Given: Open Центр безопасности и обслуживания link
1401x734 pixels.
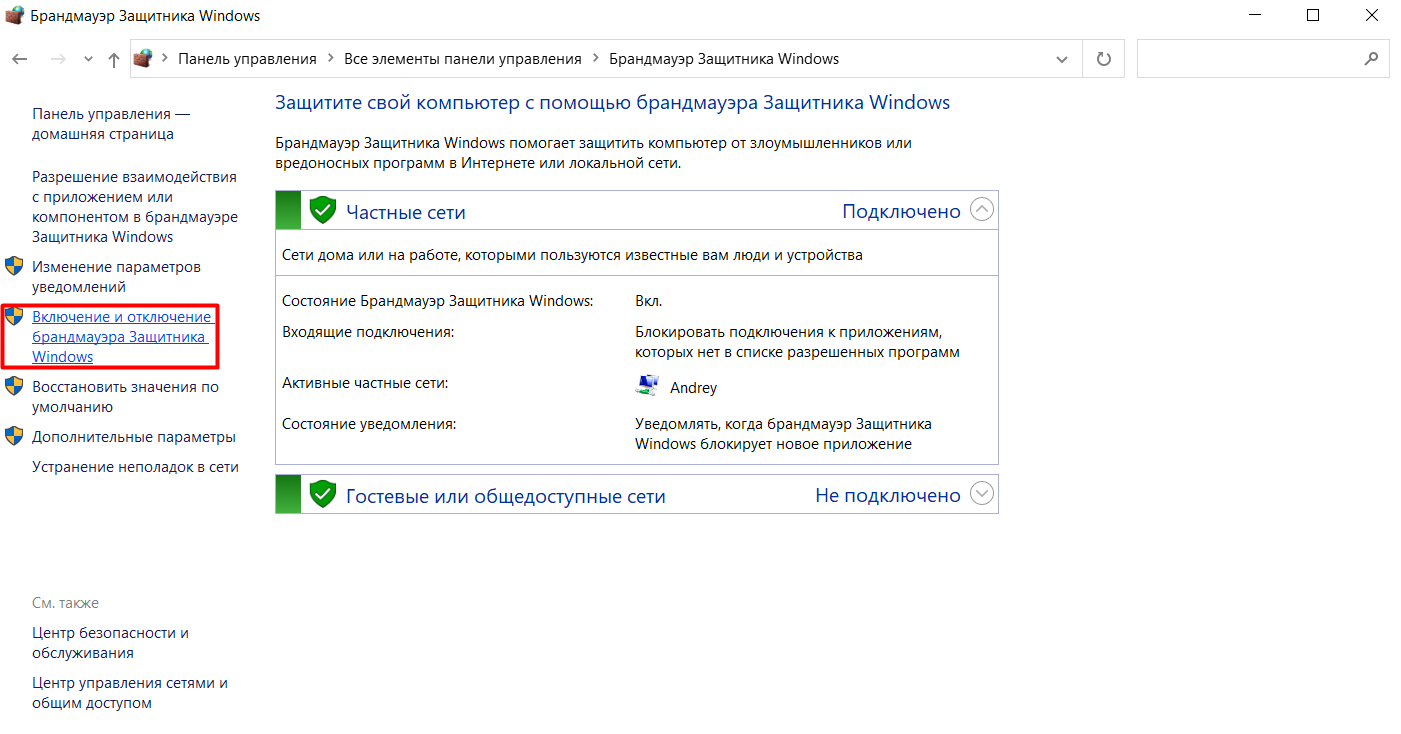Looking at the screenshot, I should pyautogui.click(x=110, y=643).
